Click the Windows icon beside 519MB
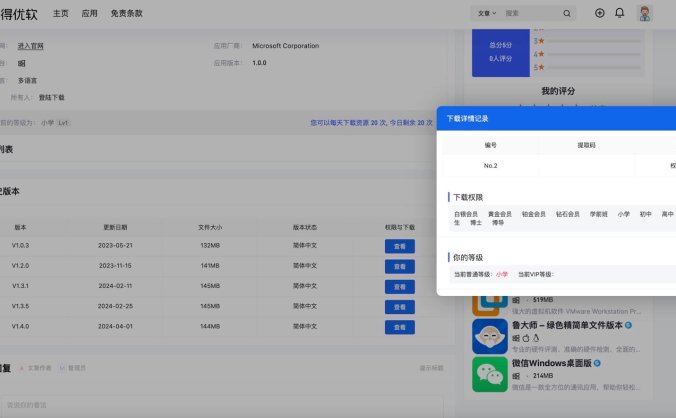The height and width of the screenshot is (418, 676). tap(516, 300)
